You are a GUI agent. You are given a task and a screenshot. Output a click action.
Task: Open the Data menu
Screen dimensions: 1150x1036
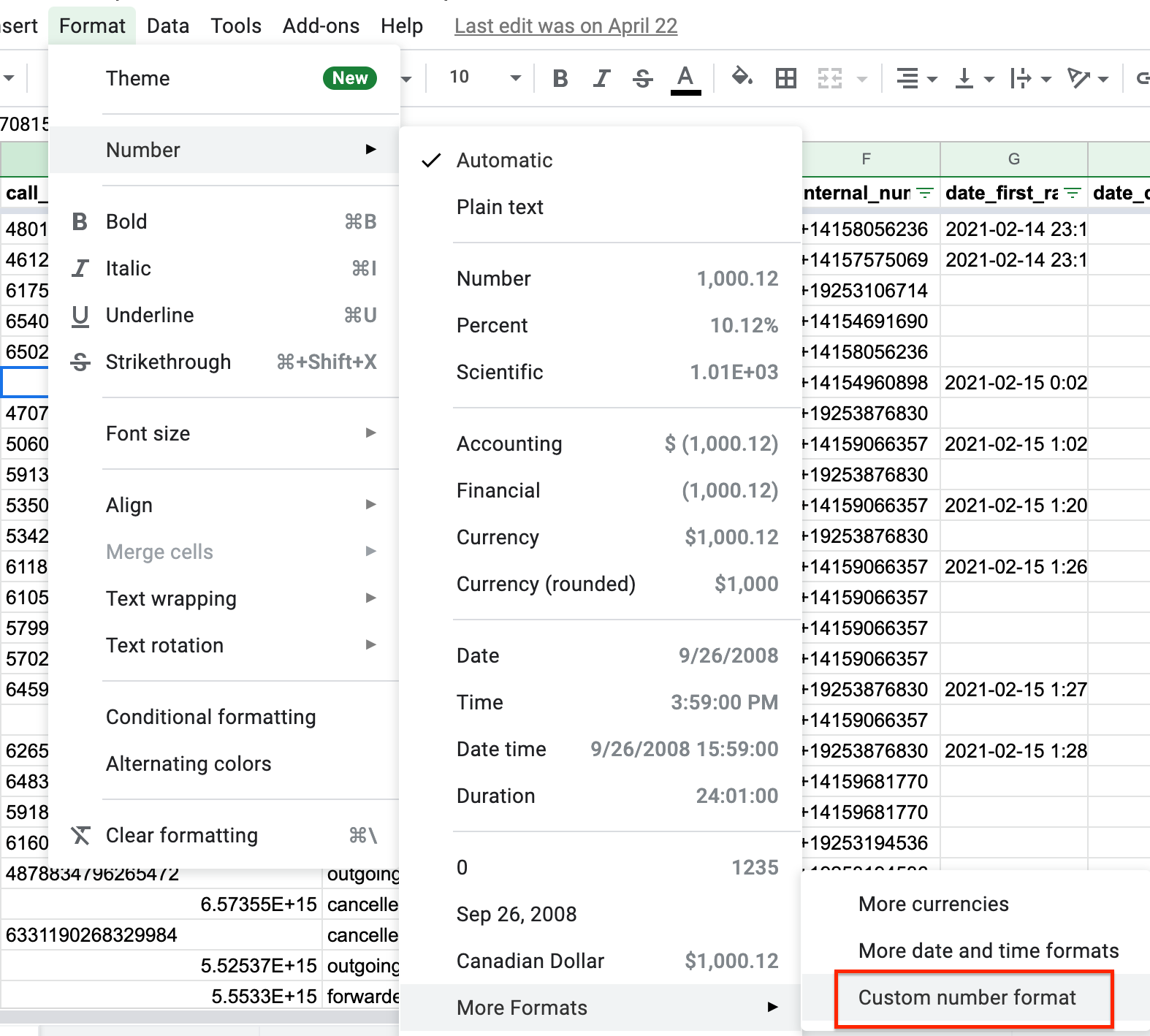[168, 26]
